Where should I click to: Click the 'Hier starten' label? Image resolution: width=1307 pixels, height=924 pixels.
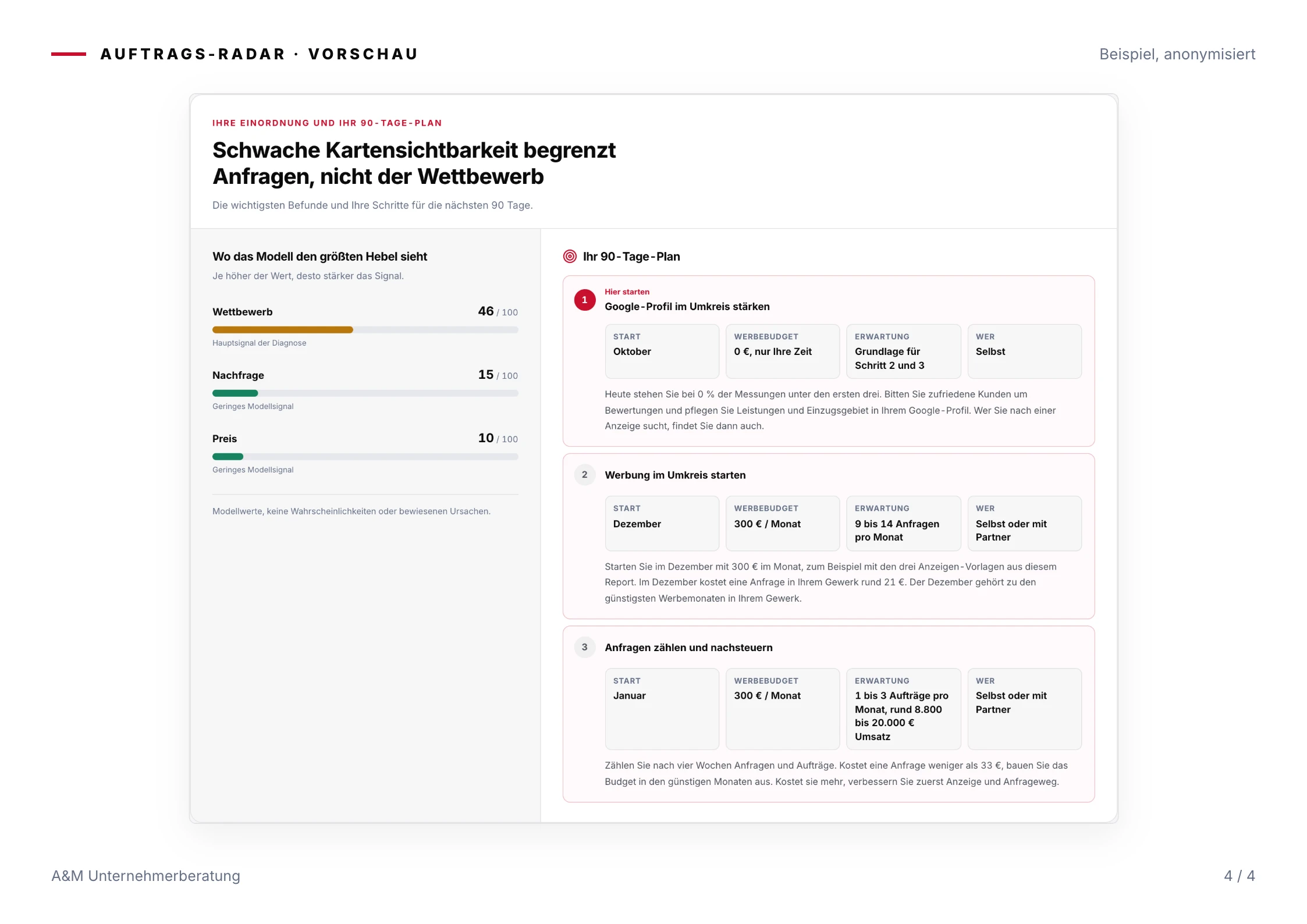tap(627, 292)
